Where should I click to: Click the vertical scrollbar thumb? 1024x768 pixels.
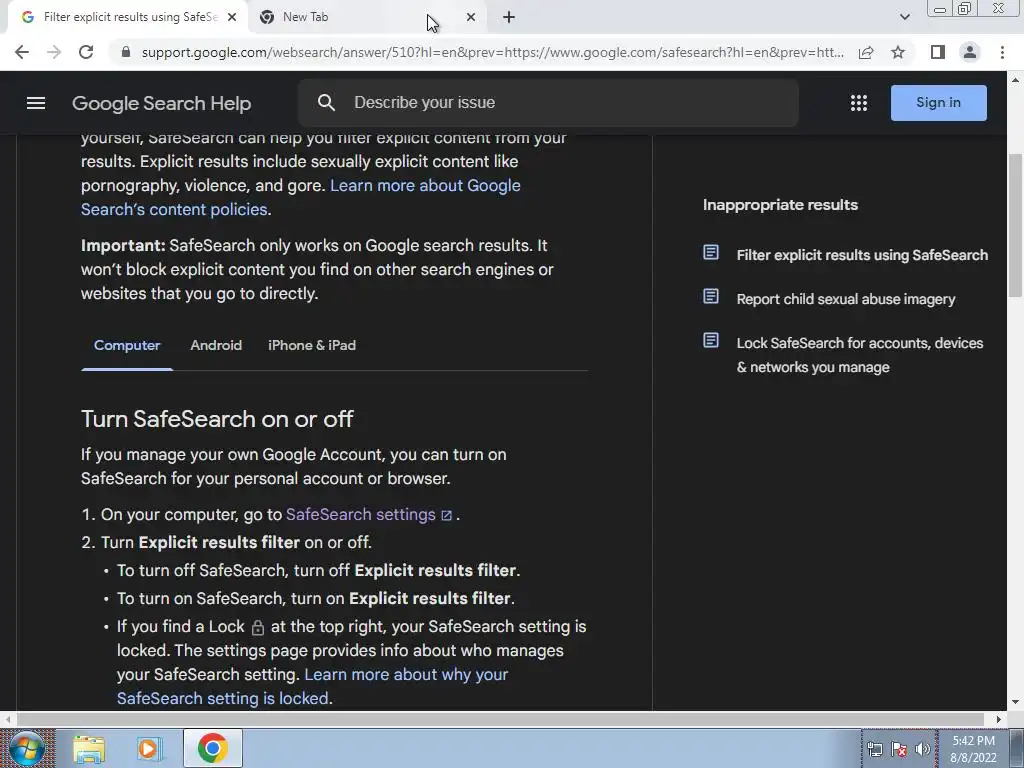(1016, 225)
